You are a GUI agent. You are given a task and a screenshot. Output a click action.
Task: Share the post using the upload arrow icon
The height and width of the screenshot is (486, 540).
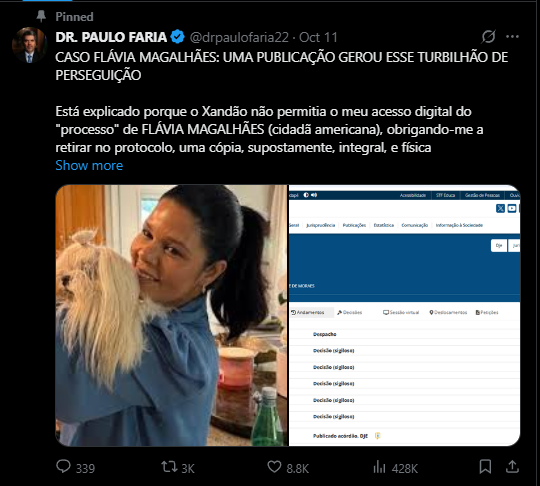point(512,467)
